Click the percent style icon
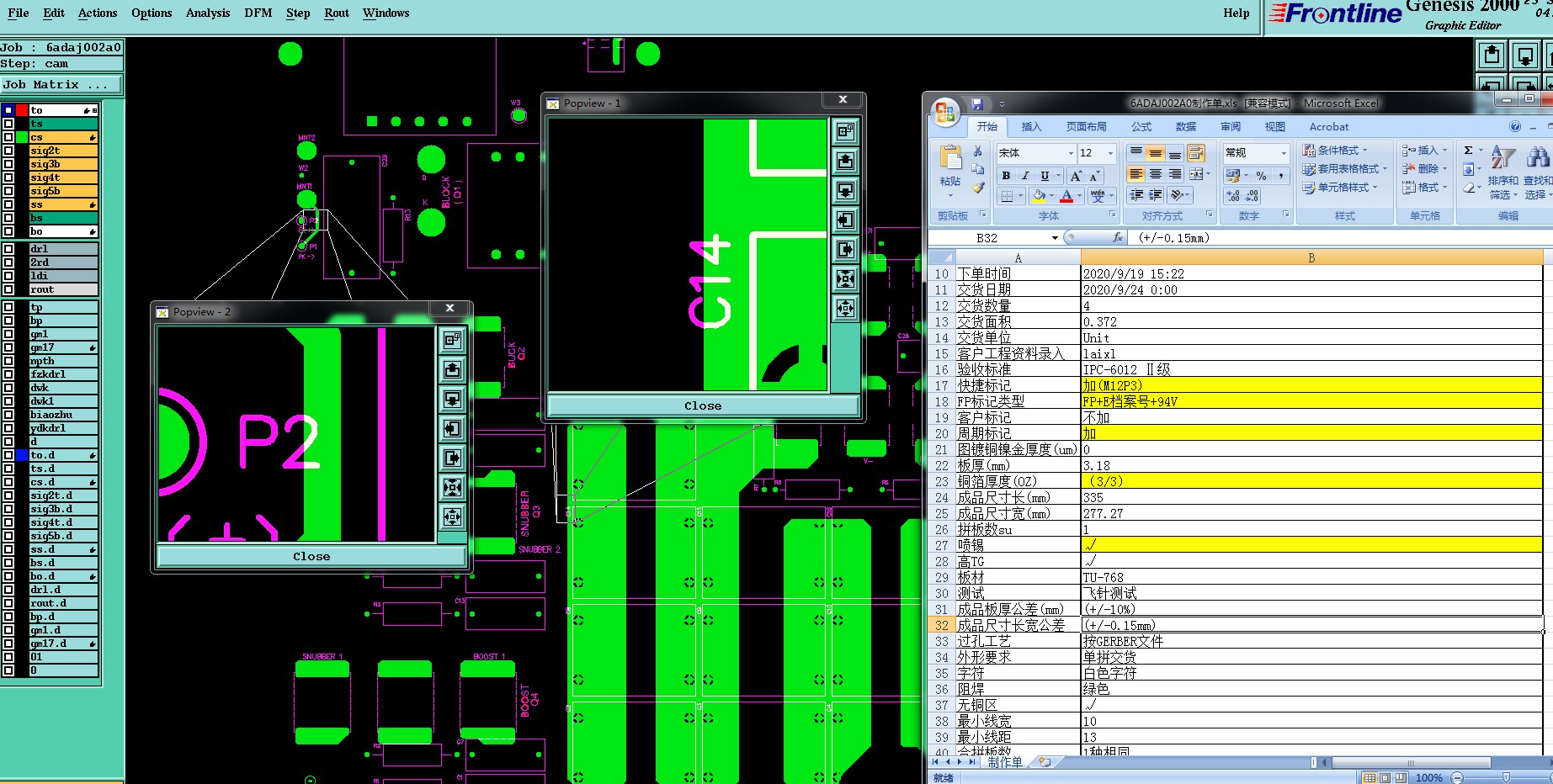 coord(1261,176)
